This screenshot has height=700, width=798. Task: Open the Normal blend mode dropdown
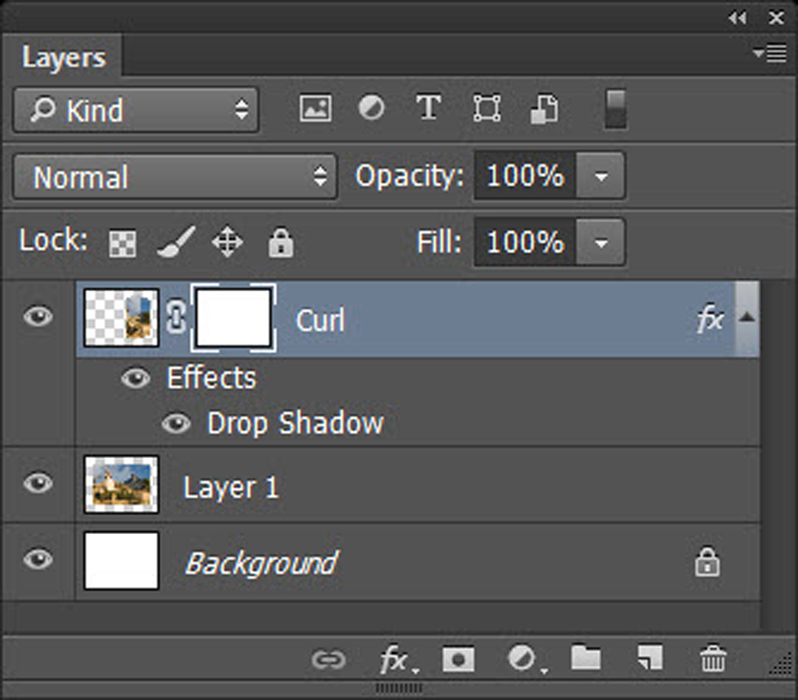pyautogui.click(x=175, y=177)
